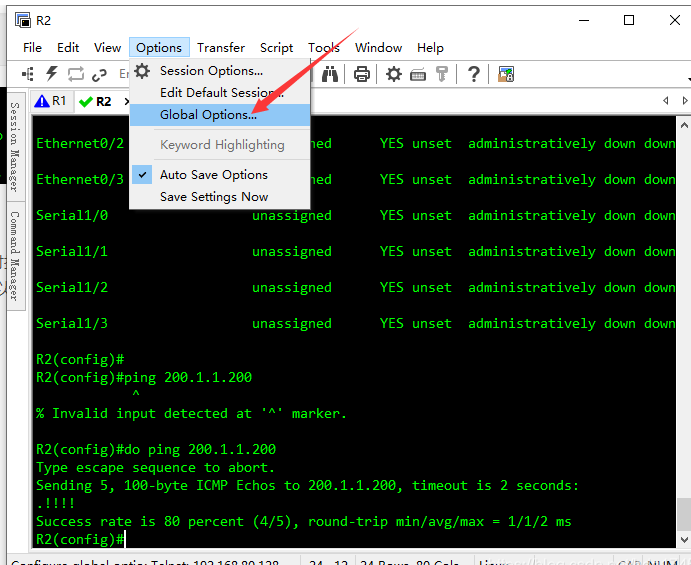Screen dimensions: 691x565
Task: Expand the Script menu
Action: pos(276,47)
